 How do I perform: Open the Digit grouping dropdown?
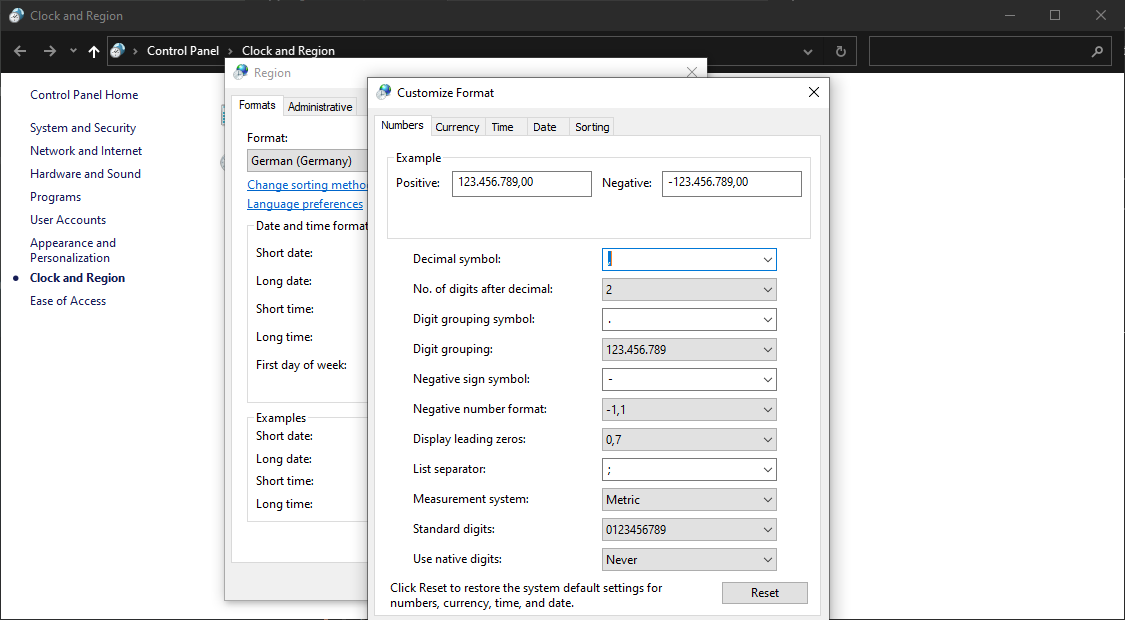point(769,349)
